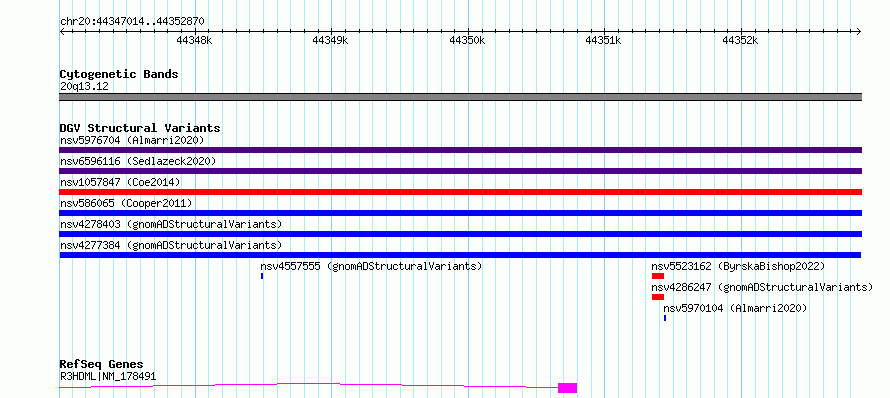Image resolution: width=890 pixels, height=398 pixels.
Task: Click the chr20:44347014..44352870 region label
Action: (x=132, y=21)
